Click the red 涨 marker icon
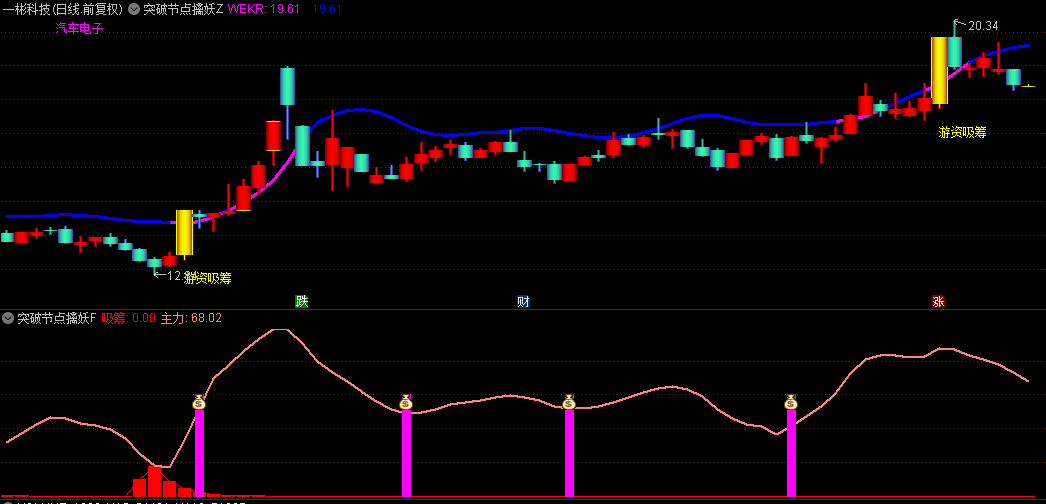Viewport: 1046px width, 504px height. pyautogui.click(x=938, y=301)
